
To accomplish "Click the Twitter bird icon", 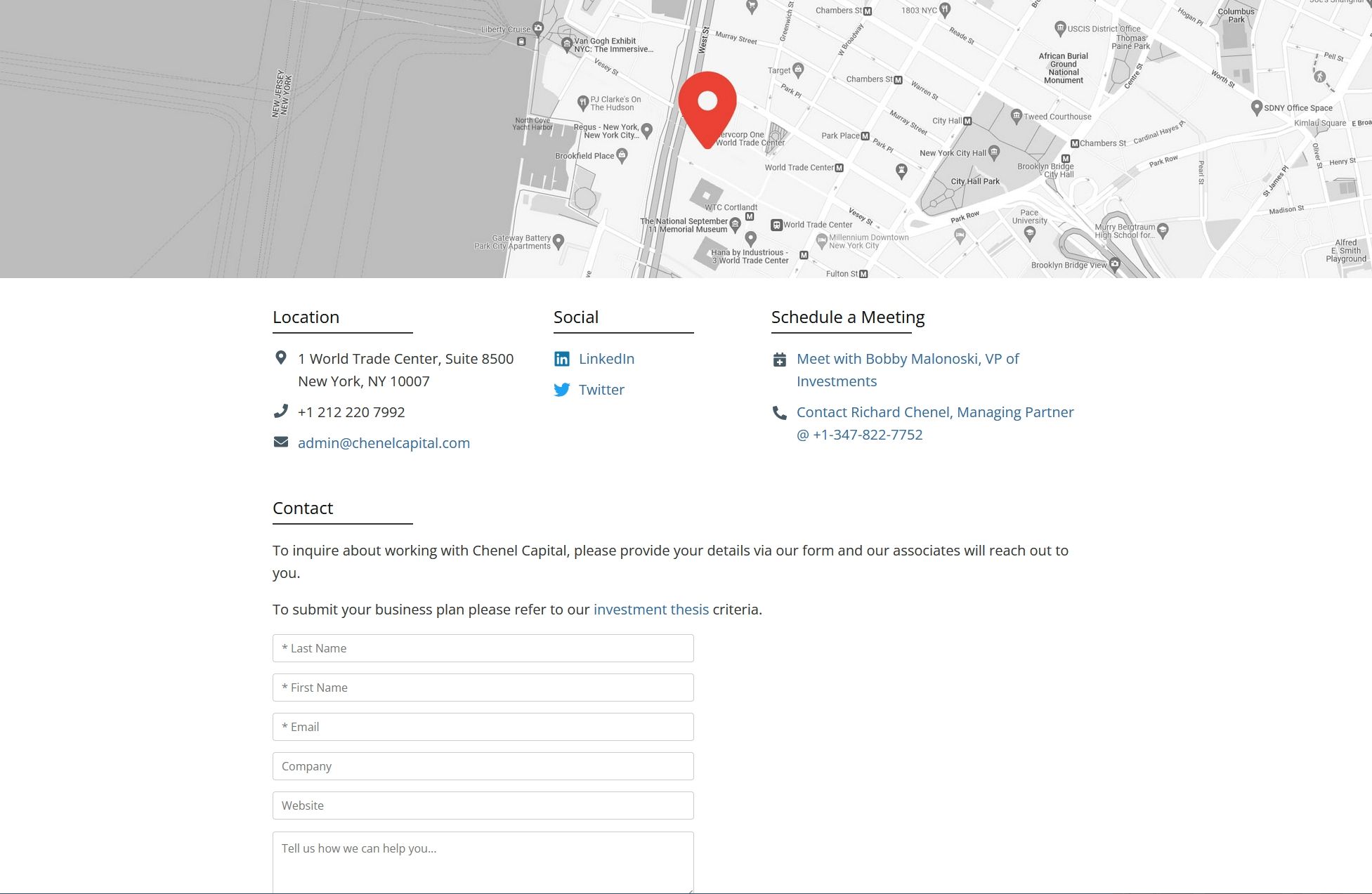I will pos(562,390).
